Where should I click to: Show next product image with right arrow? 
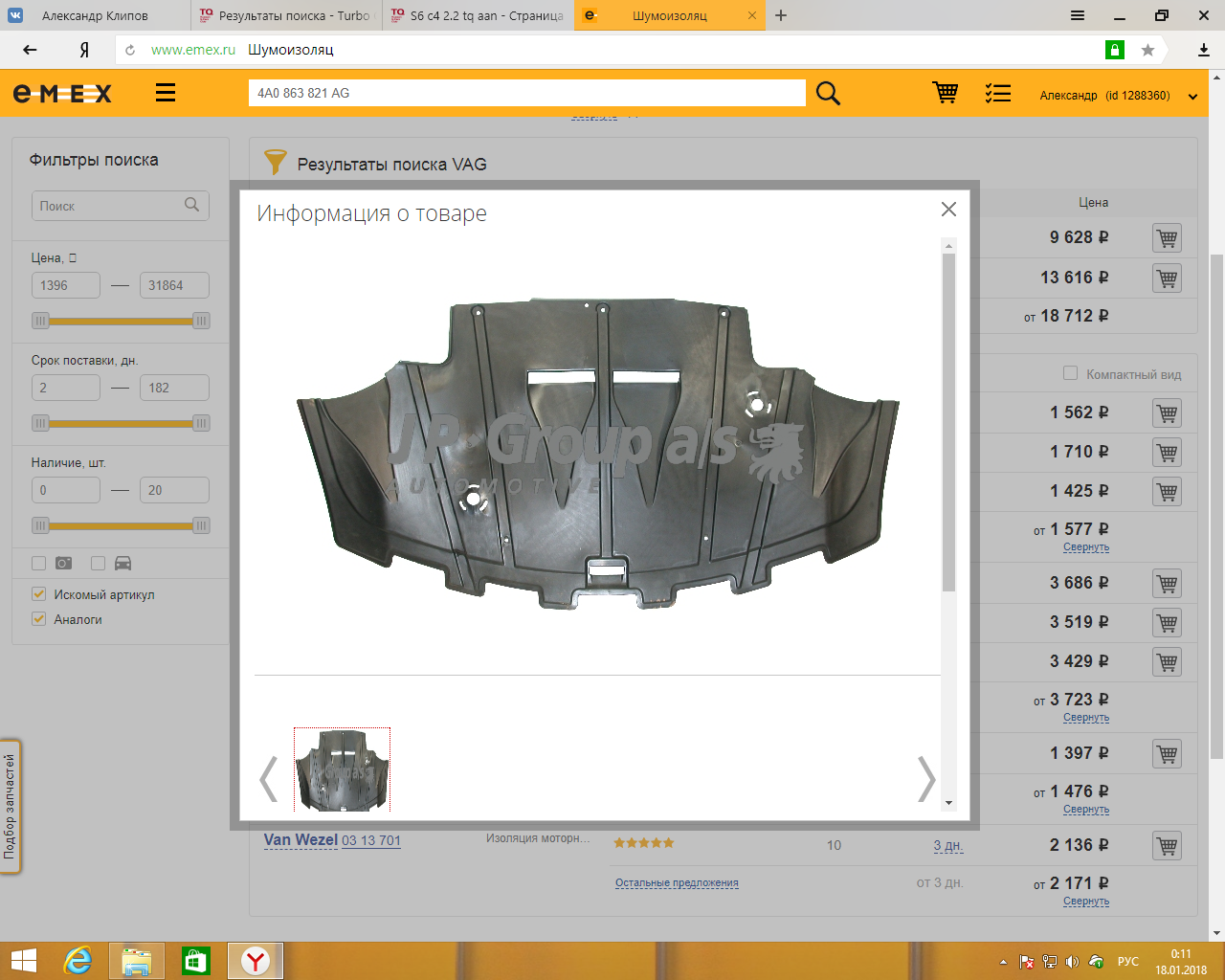tap(925, 778)
